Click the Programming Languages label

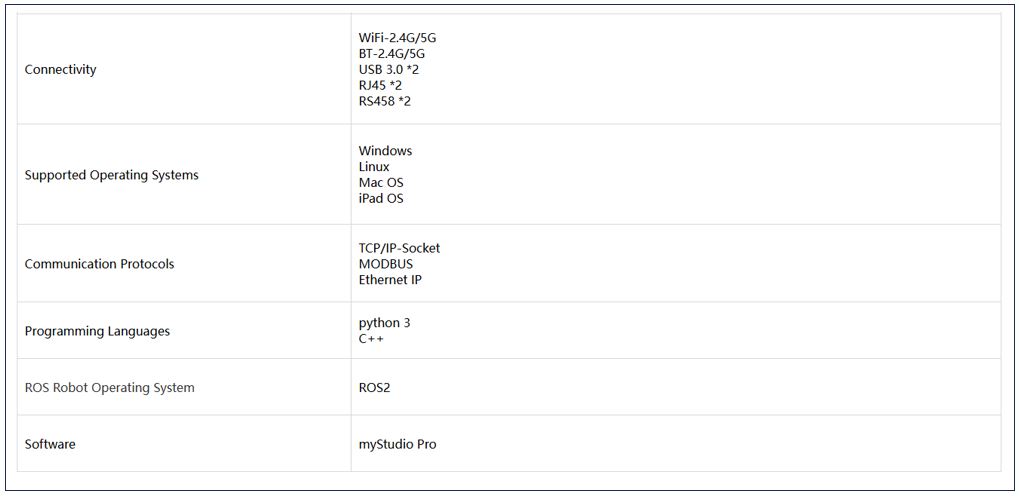pos(97,331)
